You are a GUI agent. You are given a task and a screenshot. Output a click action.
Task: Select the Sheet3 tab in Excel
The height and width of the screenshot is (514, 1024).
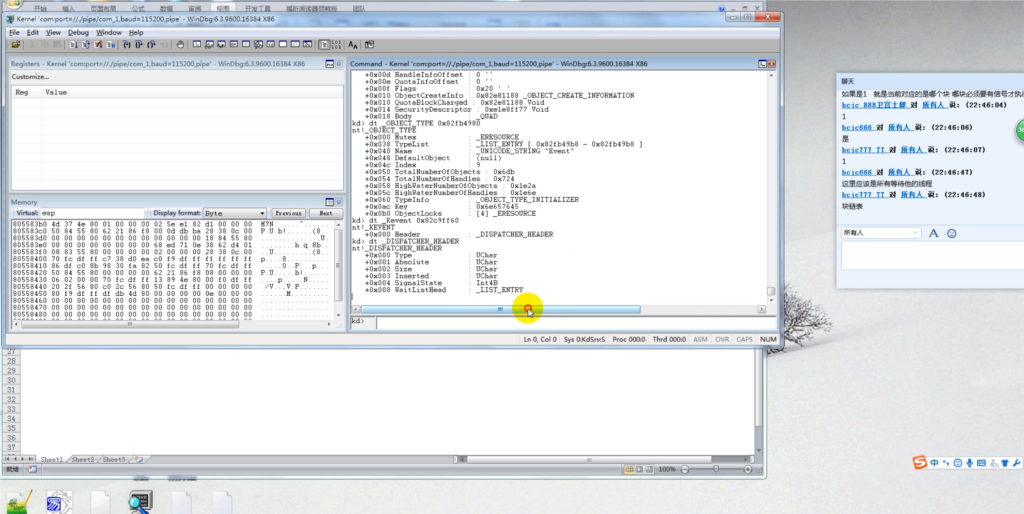114,460
